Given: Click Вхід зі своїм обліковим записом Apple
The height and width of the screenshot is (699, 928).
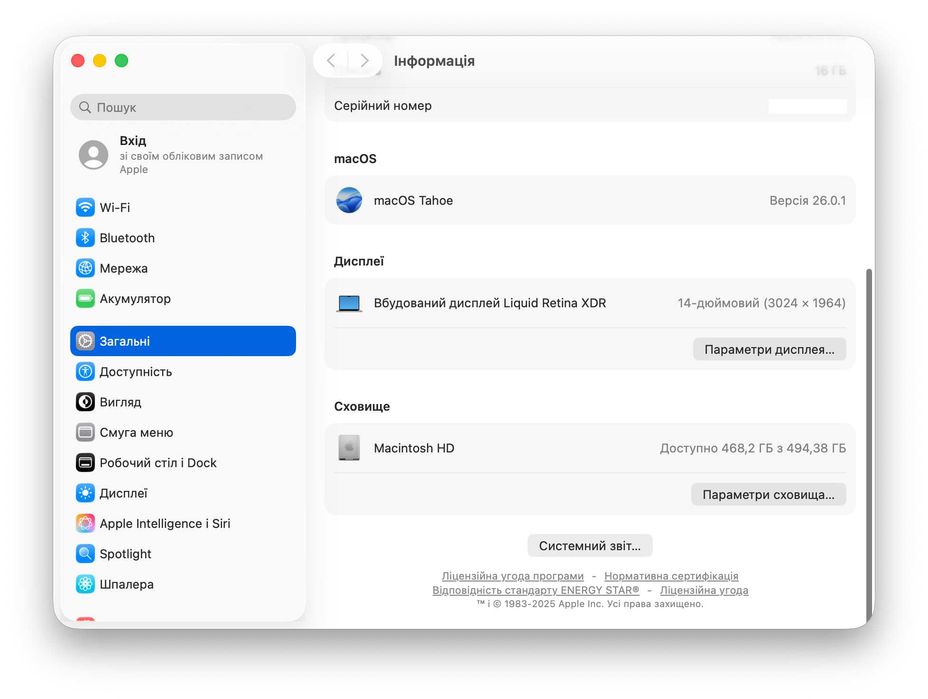Looking at the screenshot, I should click(183, 154).
